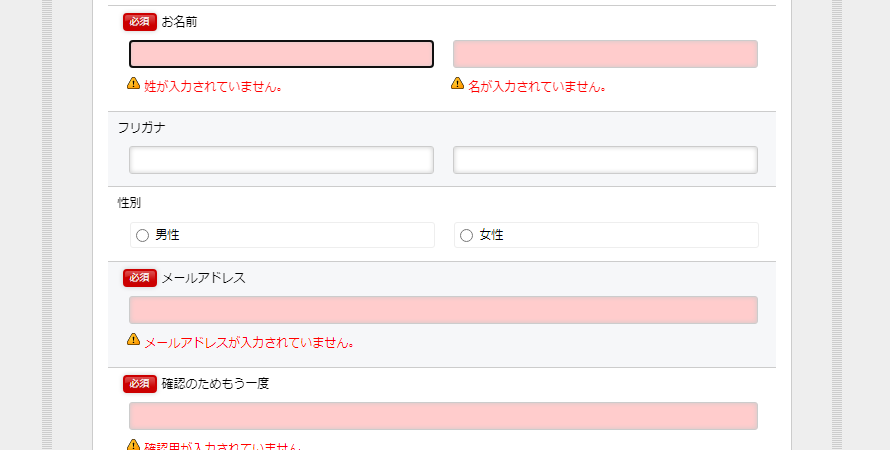The height and width of the screenshot is (450, 890).
Task: Select the 男性 radio button
Action: coord(142,235)
